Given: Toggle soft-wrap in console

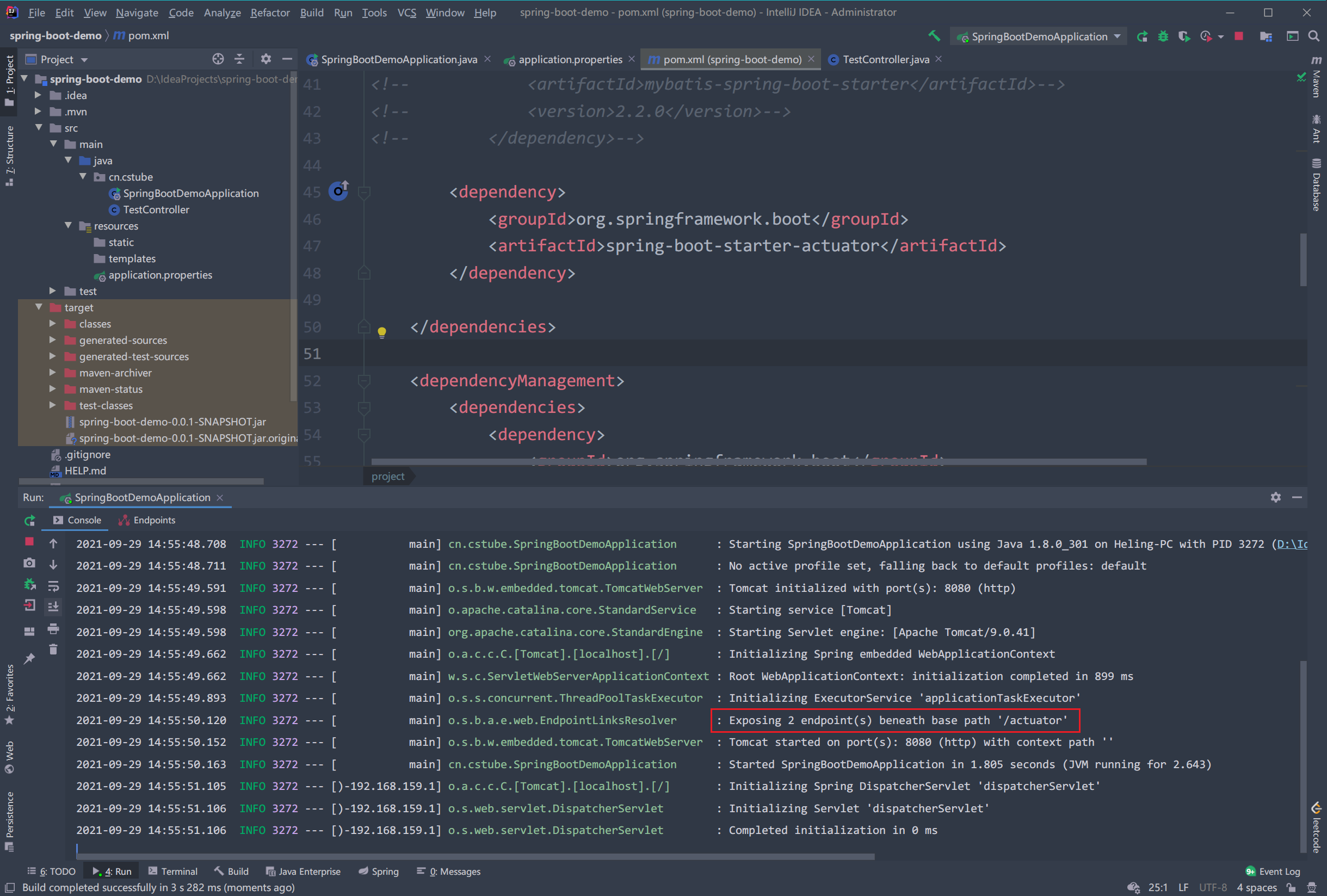Looking at the screenshot, I should [x=53, y=586].
